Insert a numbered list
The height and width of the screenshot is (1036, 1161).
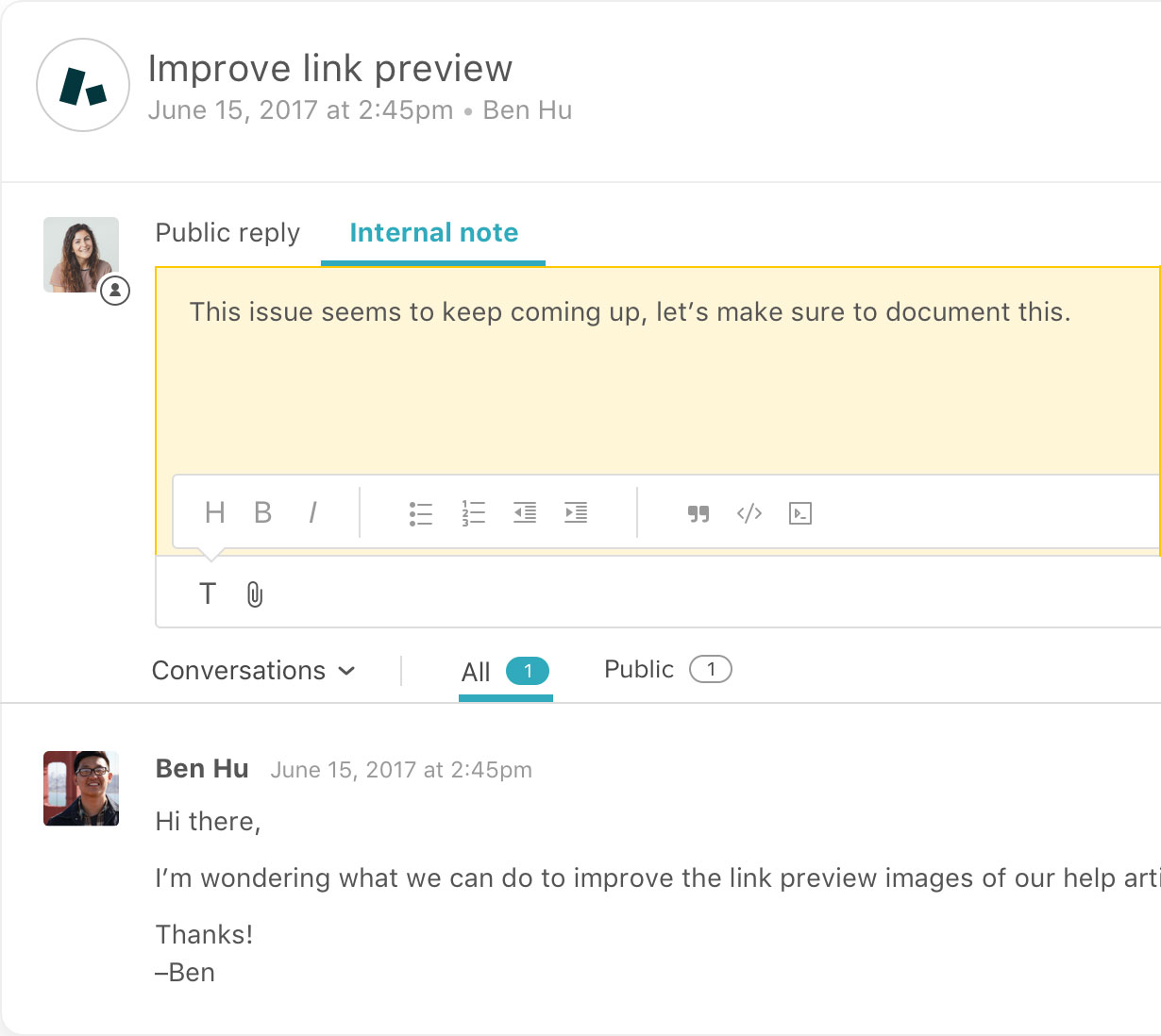tap(473, 513)
